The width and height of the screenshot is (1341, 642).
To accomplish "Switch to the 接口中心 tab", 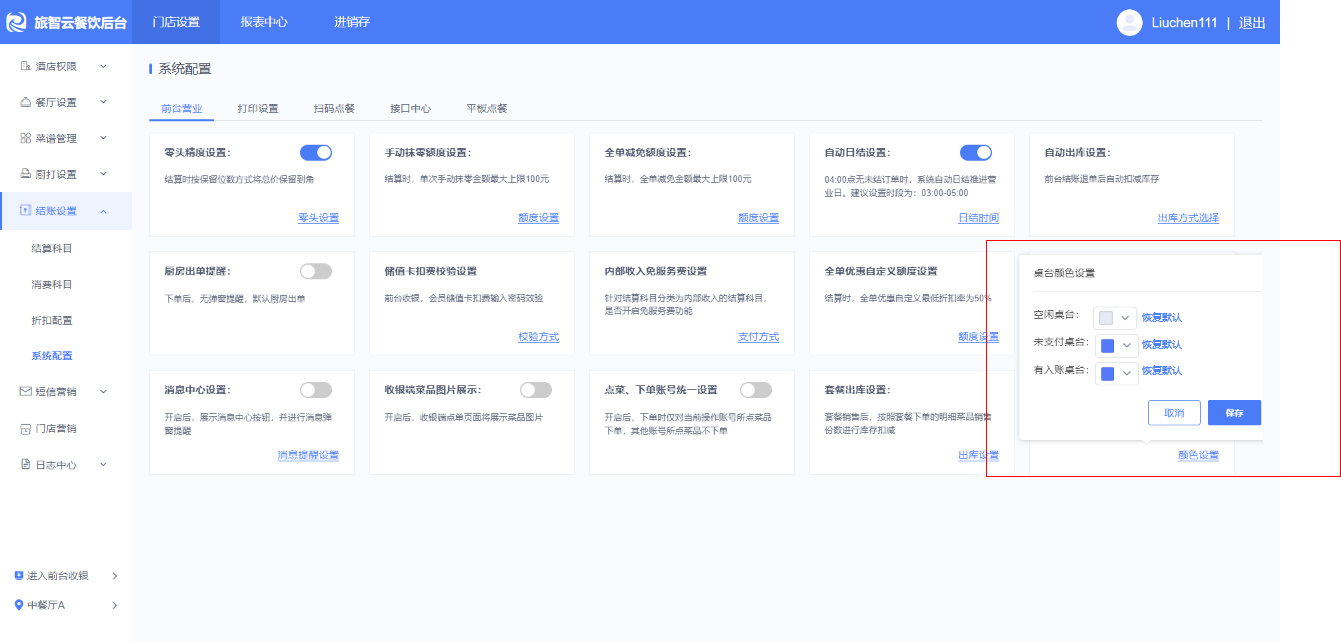I will 410,108.
